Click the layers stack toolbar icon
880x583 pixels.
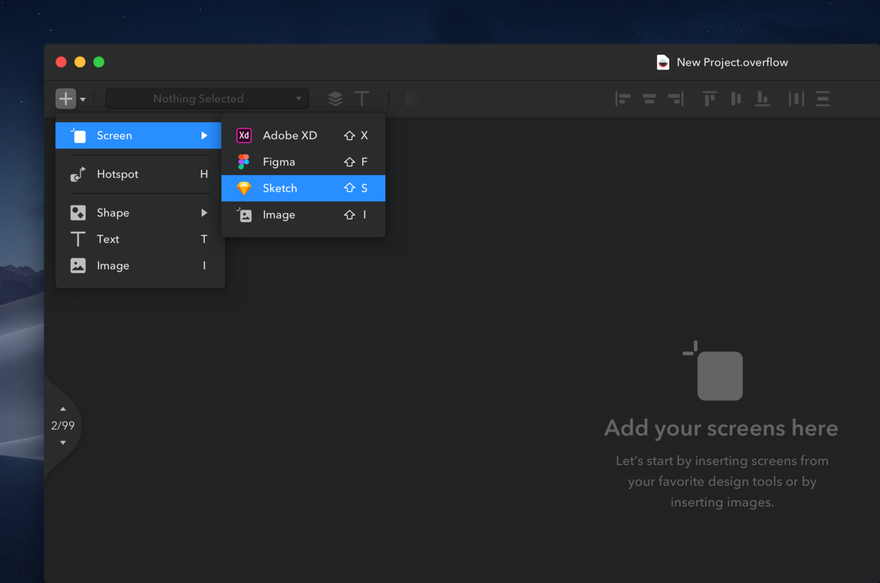[x=335, y=99]
